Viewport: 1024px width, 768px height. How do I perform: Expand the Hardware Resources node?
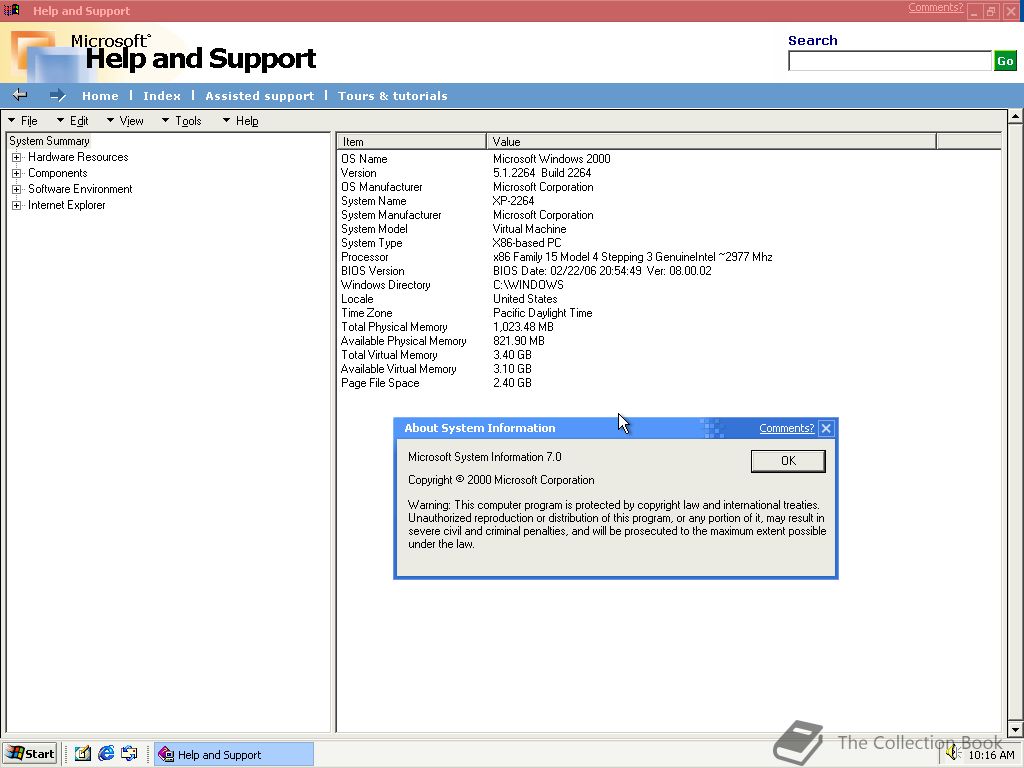click(x=17, y=157)
